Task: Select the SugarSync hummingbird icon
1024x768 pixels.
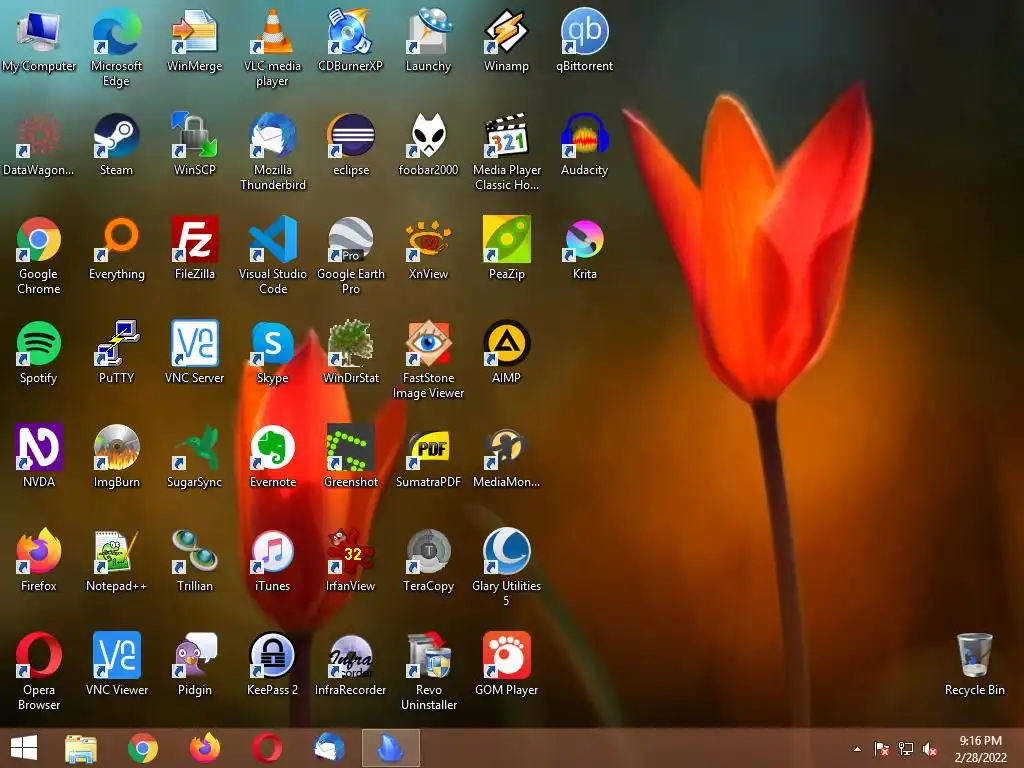Action: tap(194, 447)
